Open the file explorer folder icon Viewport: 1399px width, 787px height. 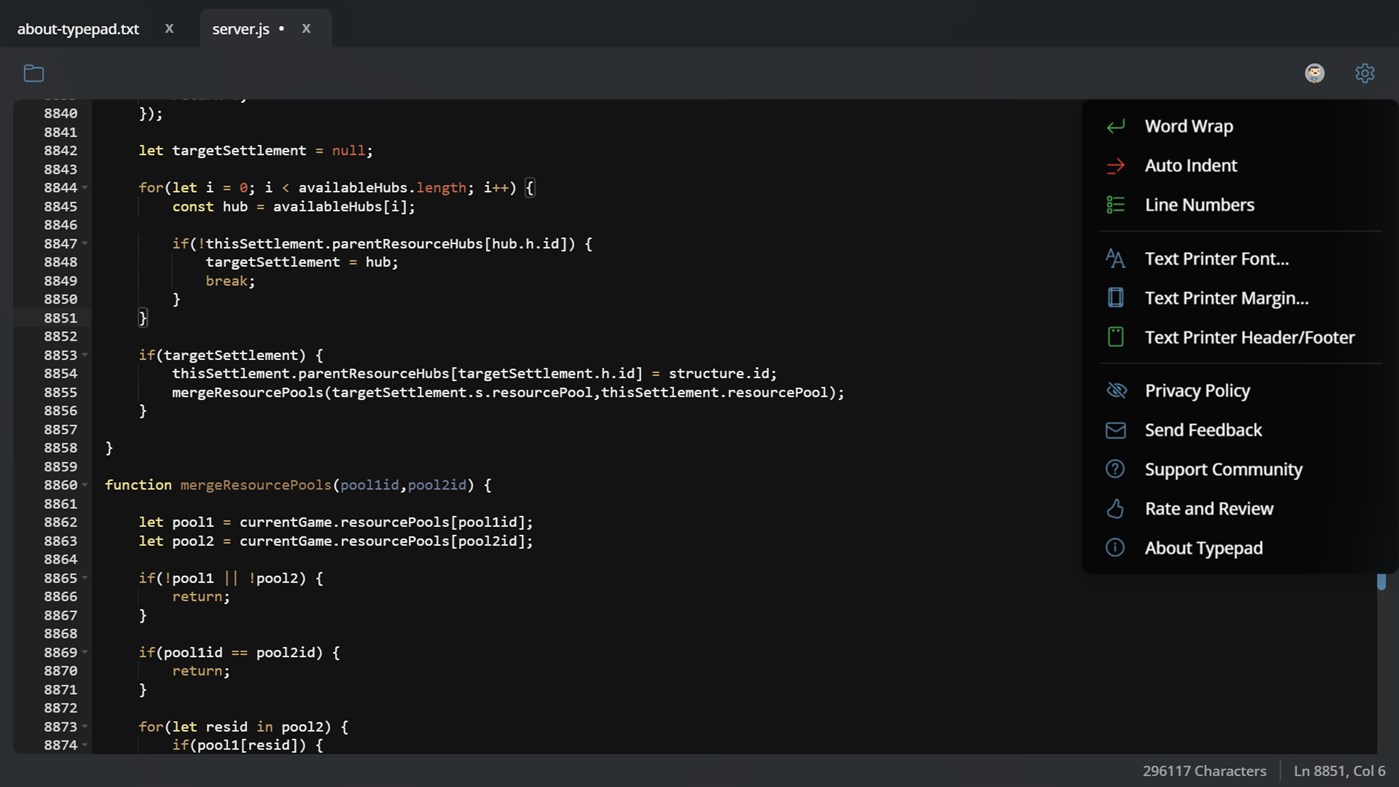(x=33, y=72)
